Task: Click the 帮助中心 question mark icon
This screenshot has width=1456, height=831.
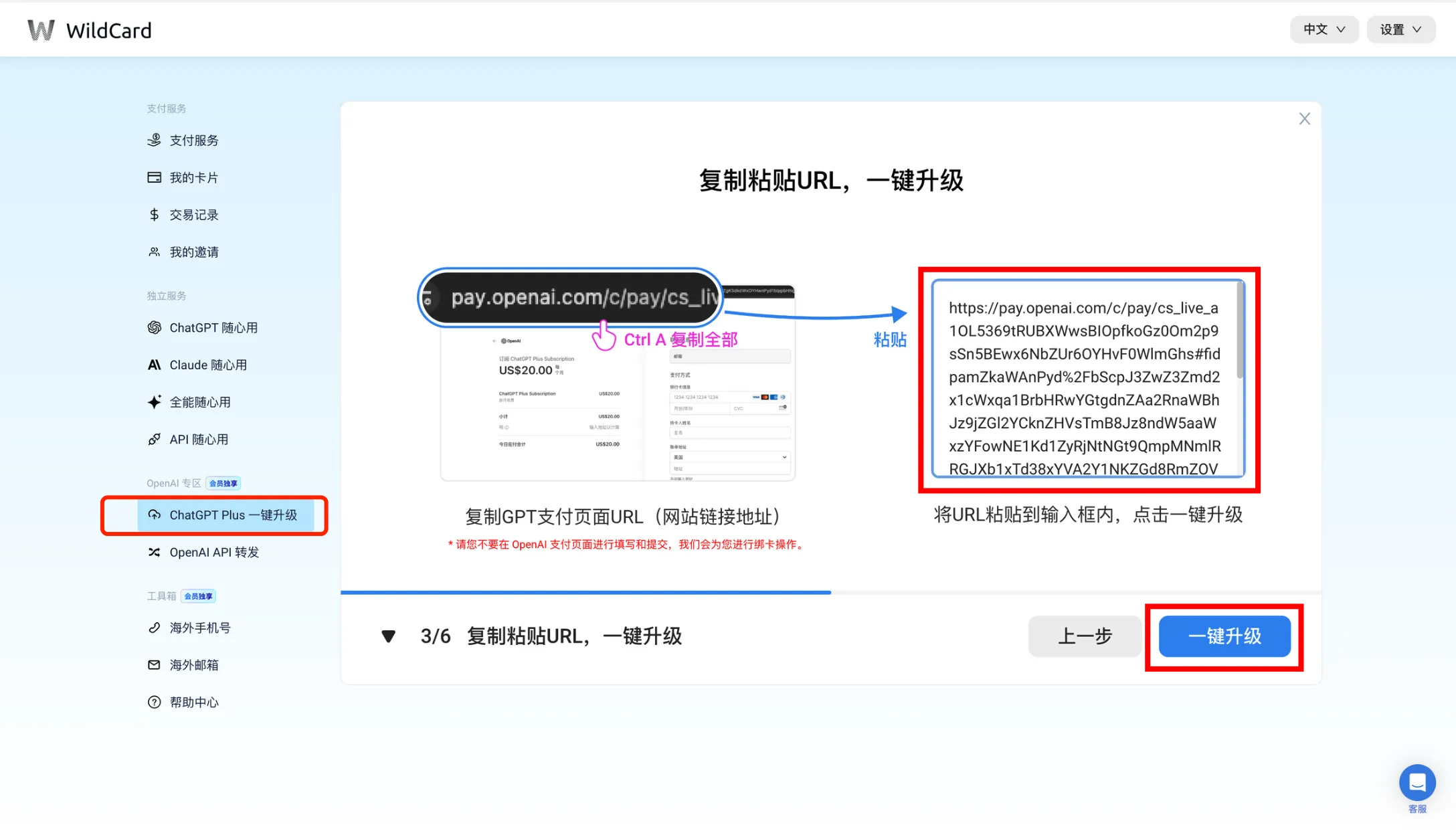Action: click(155, 703)
